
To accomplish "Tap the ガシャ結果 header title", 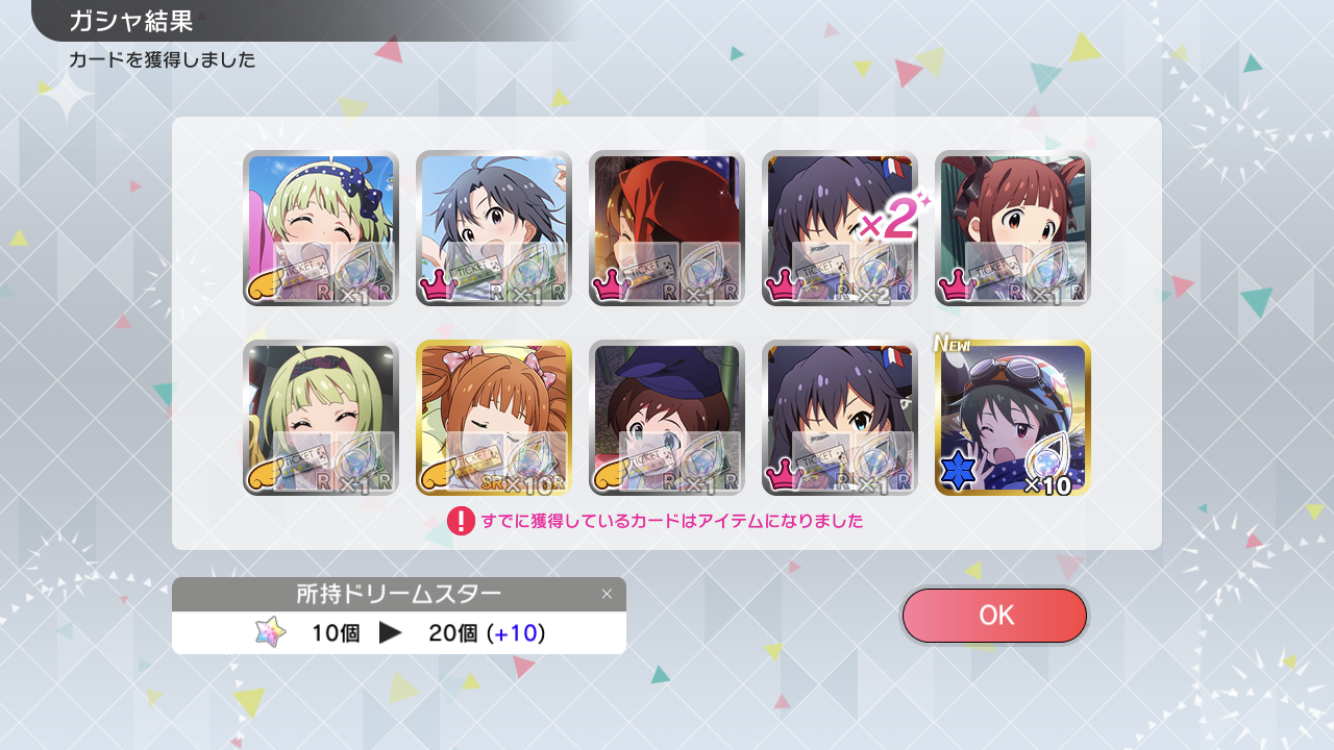I will click(x=131, y=21).
